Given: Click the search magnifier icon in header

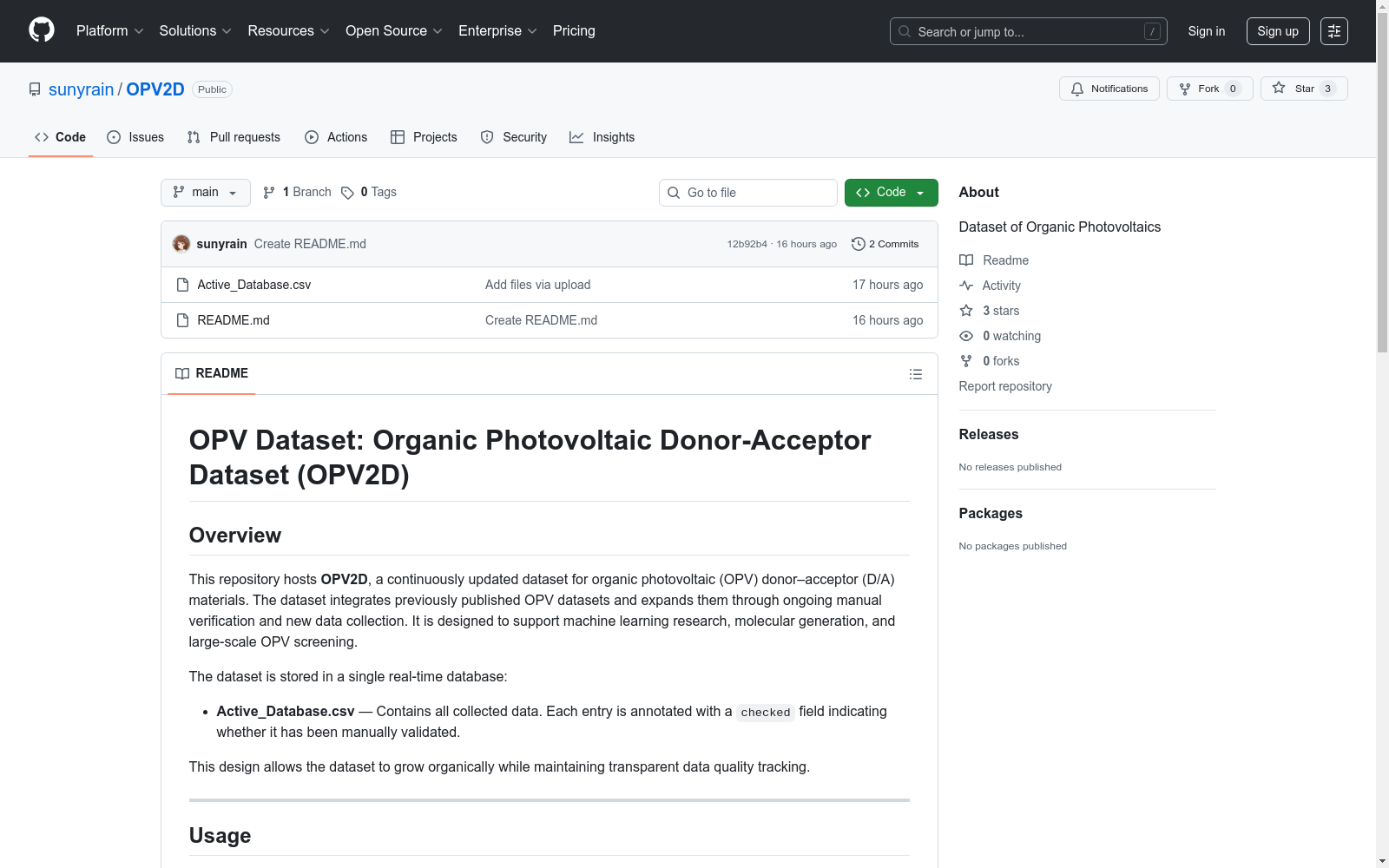Looking at the screenshot, I should click(x=905, y=31).
